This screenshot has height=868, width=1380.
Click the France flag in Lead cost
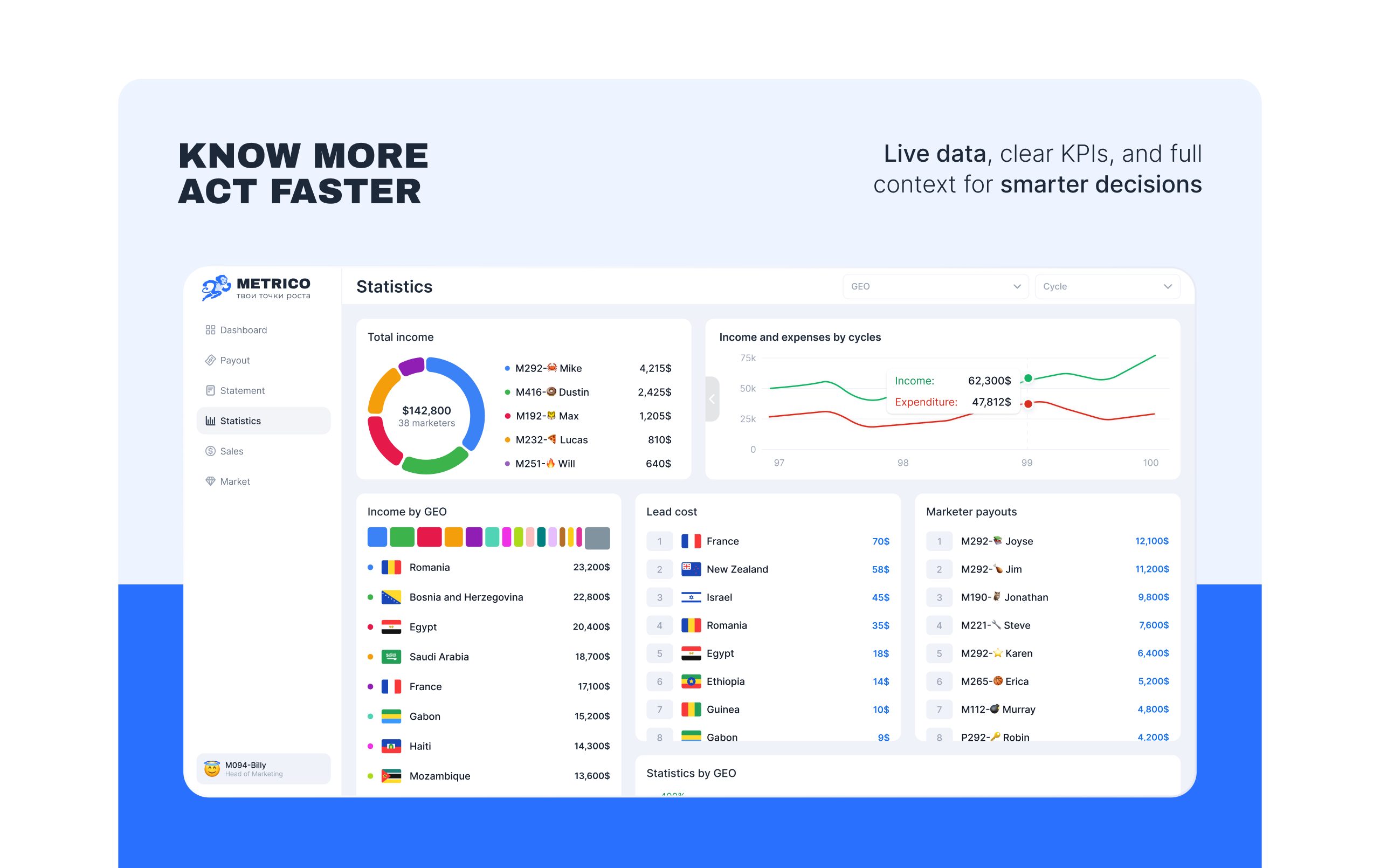pyautogui.click(x=691, y=541)
